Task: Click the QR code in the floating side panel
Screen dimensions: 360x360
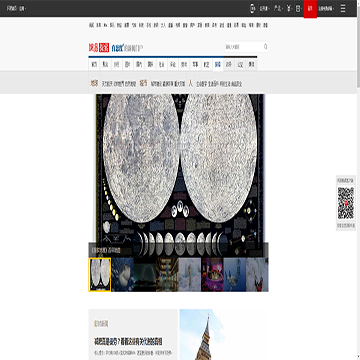Action: click(346, 203)
